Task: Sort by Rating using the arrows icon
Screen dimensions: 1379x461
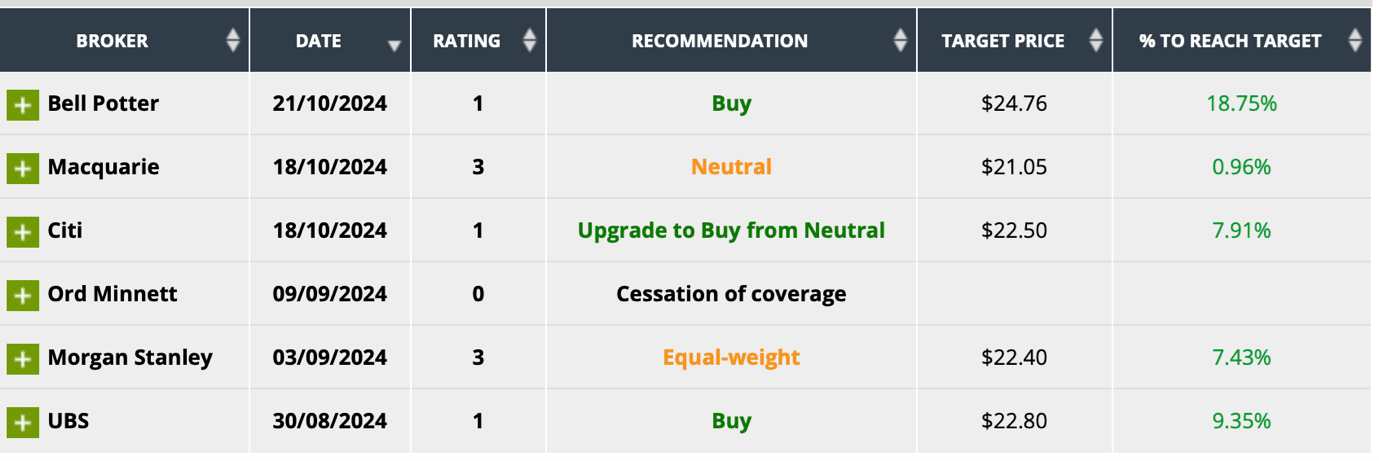Action: pyautogui.click(x=530, y=41)
